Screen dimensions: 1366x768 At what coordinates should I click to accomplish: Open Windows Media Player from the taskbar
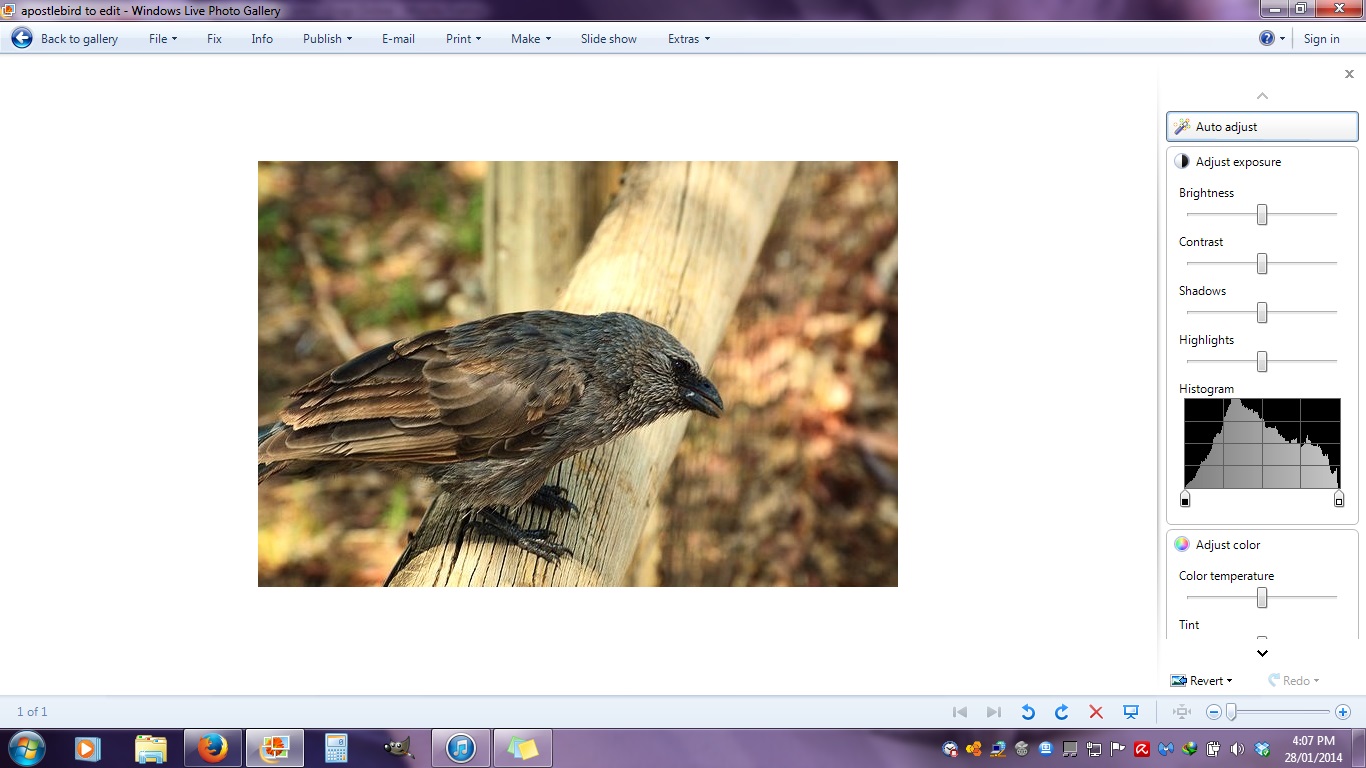pyautogui.click(x=89, y=748)
